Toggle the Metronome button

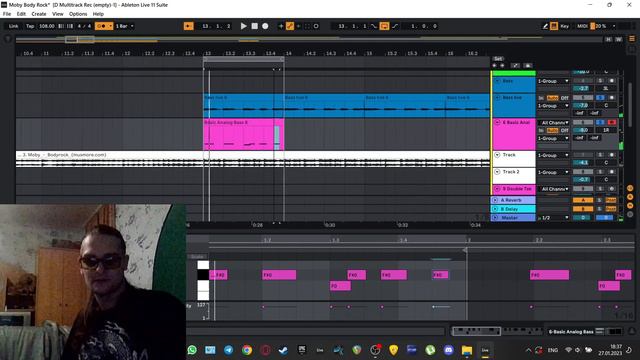tap(101, 26)
